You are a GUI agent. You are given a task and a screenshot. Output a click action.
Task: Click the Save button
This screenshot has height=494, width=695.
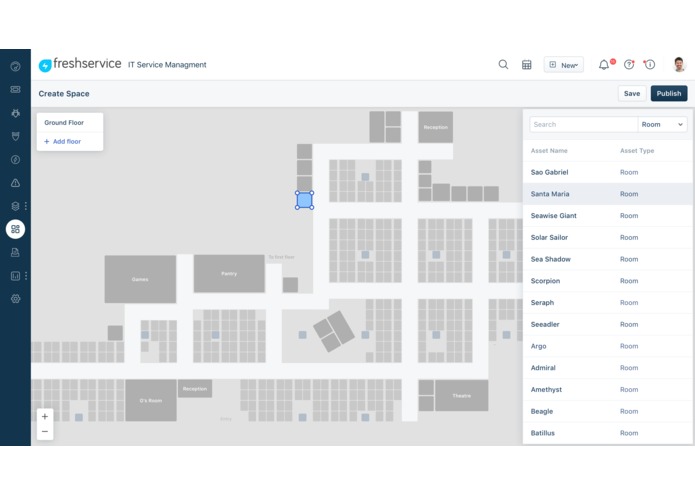point(632,93)
